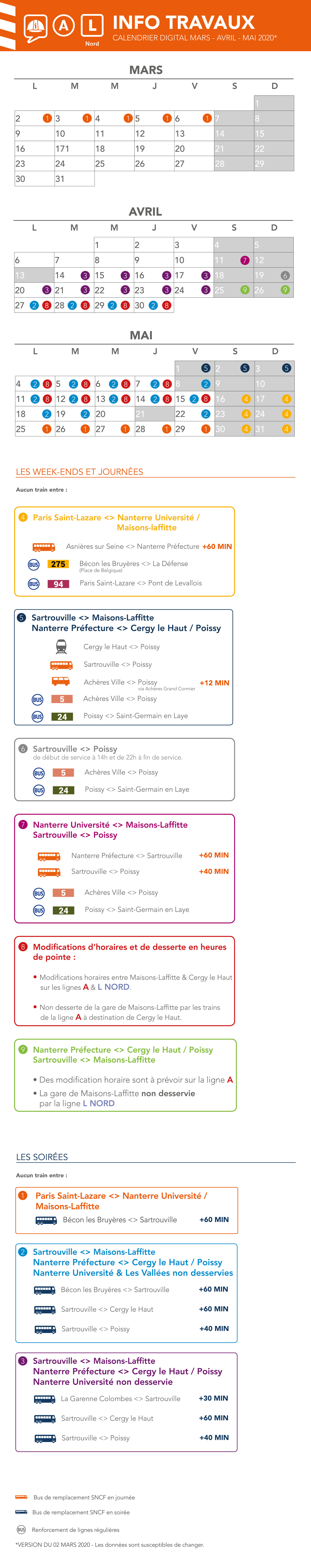The width and height of the screenshot is (311, 1568).
Task: Click the L Nord line square icon
Action: click(92, 26)
